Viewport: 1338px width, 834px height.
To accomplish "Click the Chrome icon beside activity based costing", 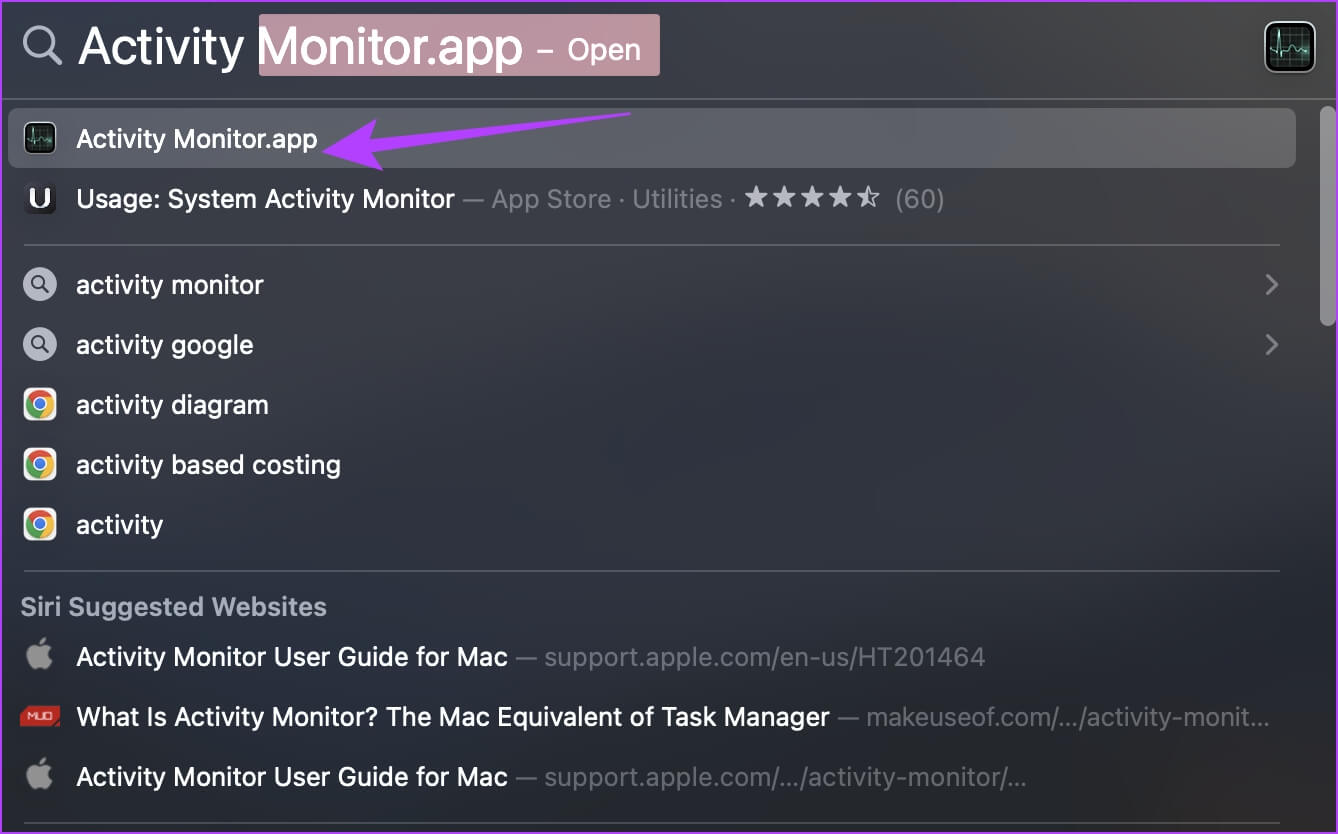I will click(40, 465).
